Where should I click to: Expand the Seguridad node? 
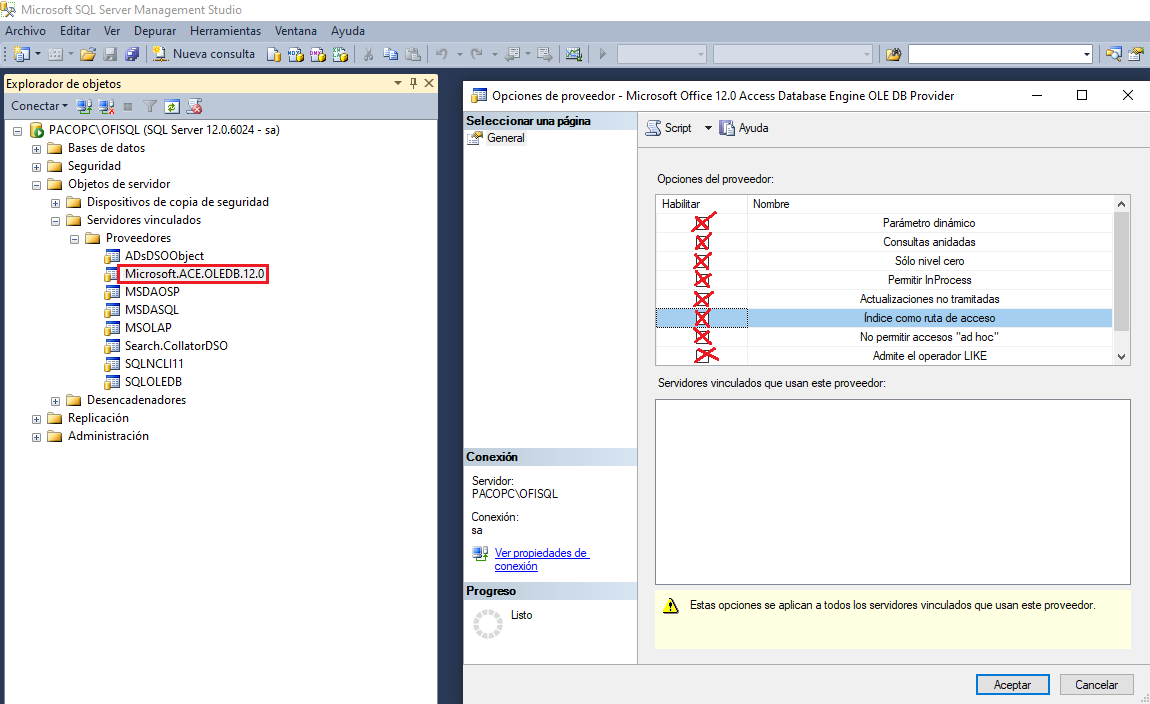(x=36, y=167)
